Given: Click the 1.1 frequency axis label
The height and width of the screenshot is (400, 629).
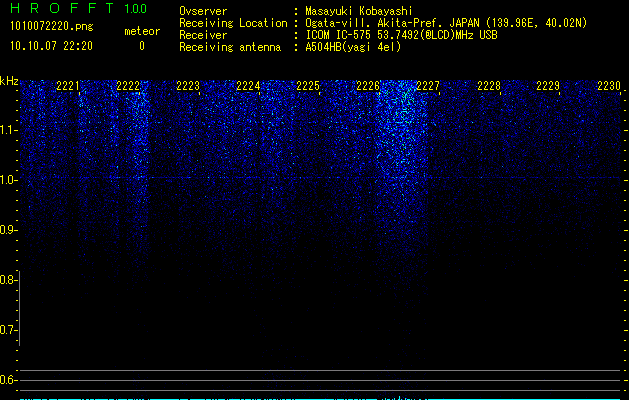Looking at the screenshot, I should (x=9, y=130).
